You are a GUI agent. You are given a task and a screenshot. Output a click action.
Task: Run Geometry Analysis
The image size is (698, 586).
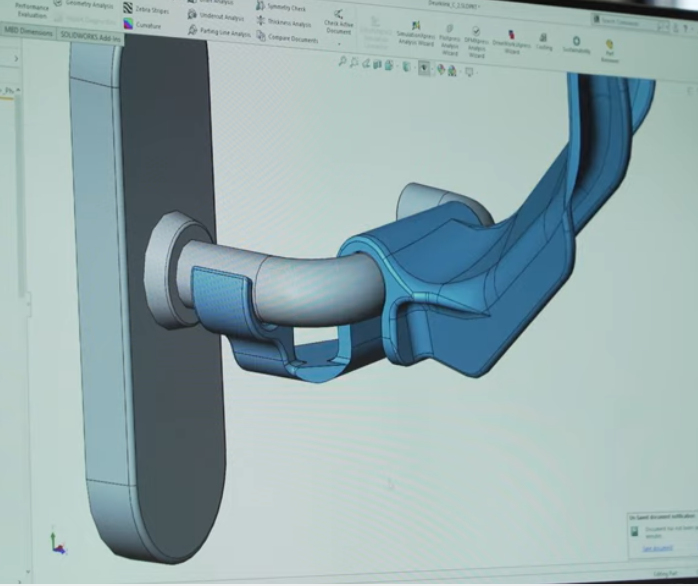[x=84, y=4]
